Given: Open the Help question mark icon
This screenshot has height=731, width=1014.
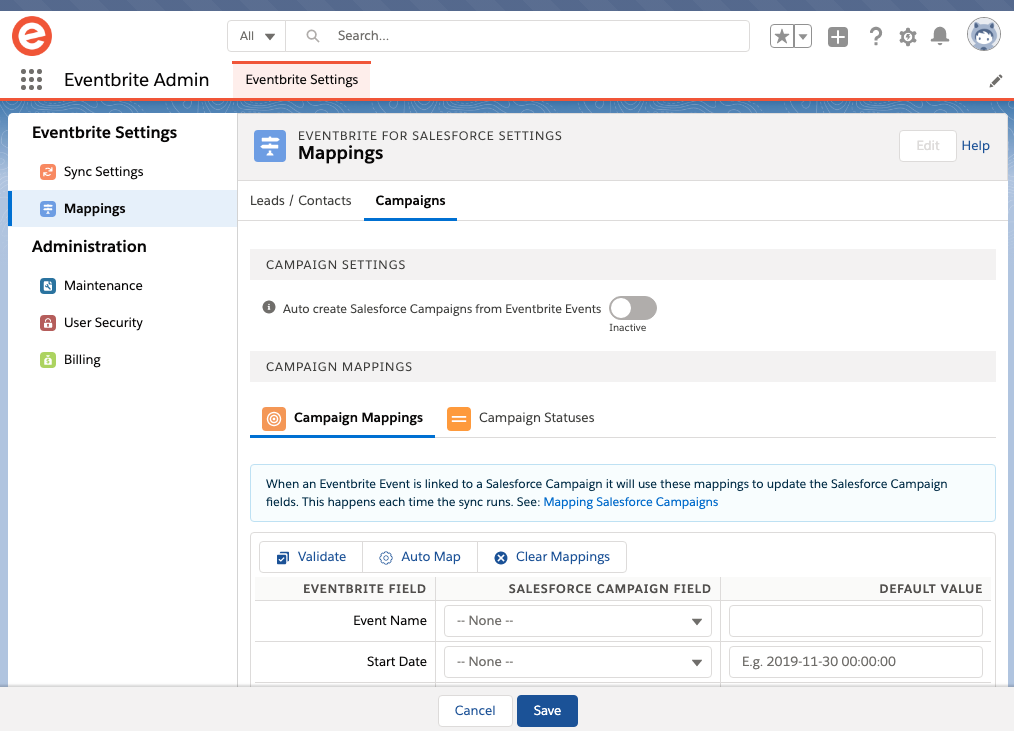Looking at the screenshot, I should (876, 36).
